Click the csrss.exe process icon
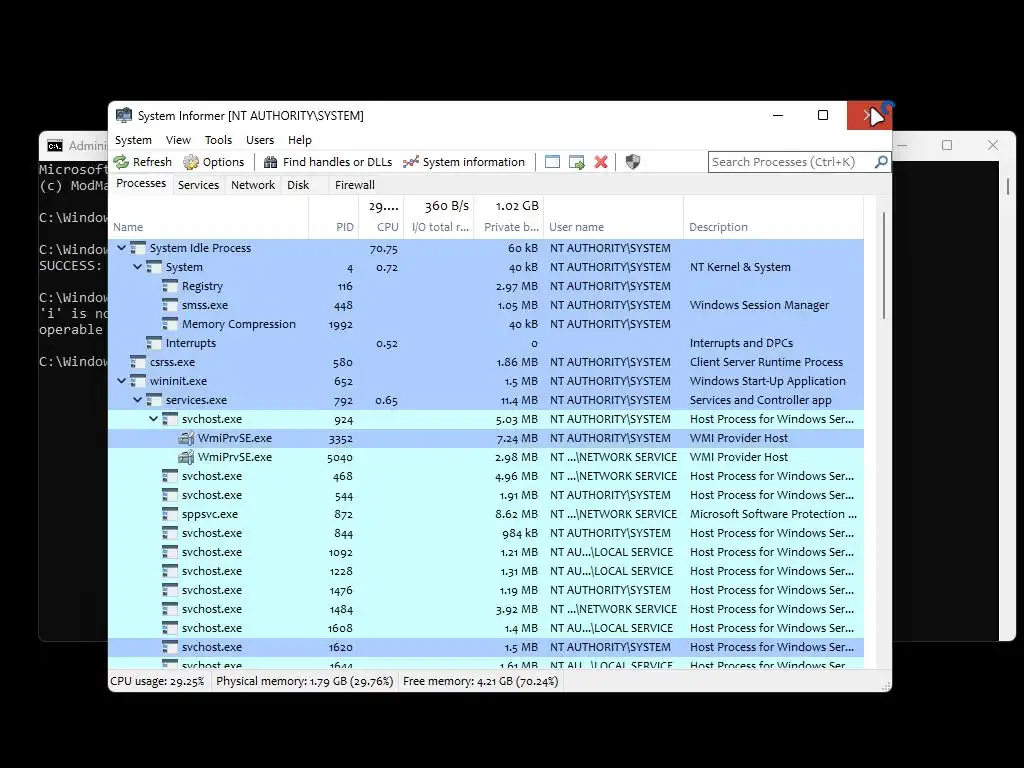The height and width of the screenshot is (768, 1024). (x=138, y=362)
